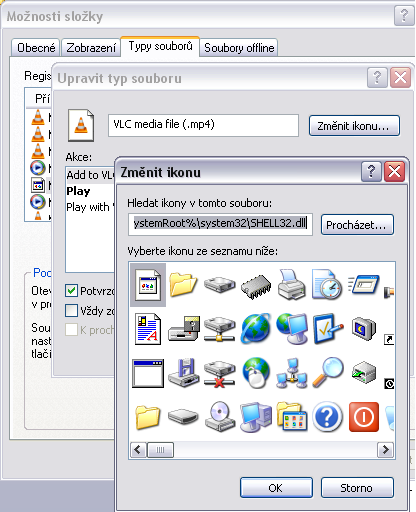The width and height of the screenshot is (416, 512).
Task: Select the printer icon
Action: [292, 284]
